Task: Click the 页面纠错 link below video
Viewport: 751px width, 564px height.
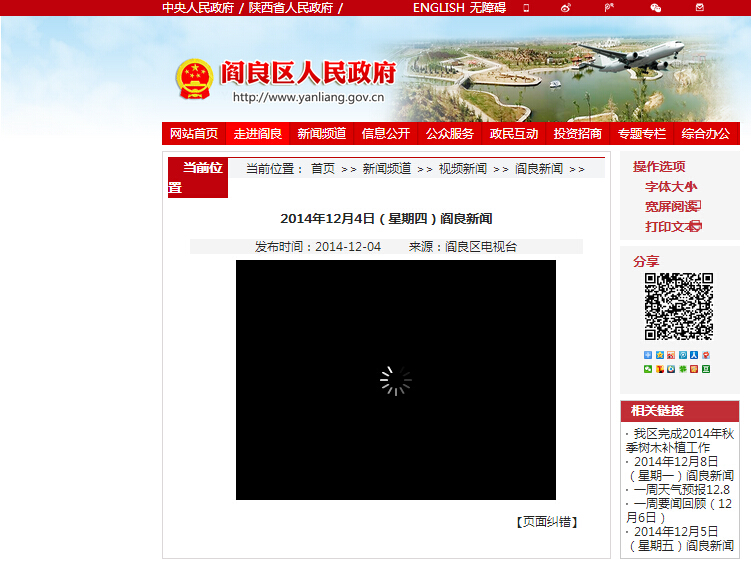Action: [x=547, y=522]
